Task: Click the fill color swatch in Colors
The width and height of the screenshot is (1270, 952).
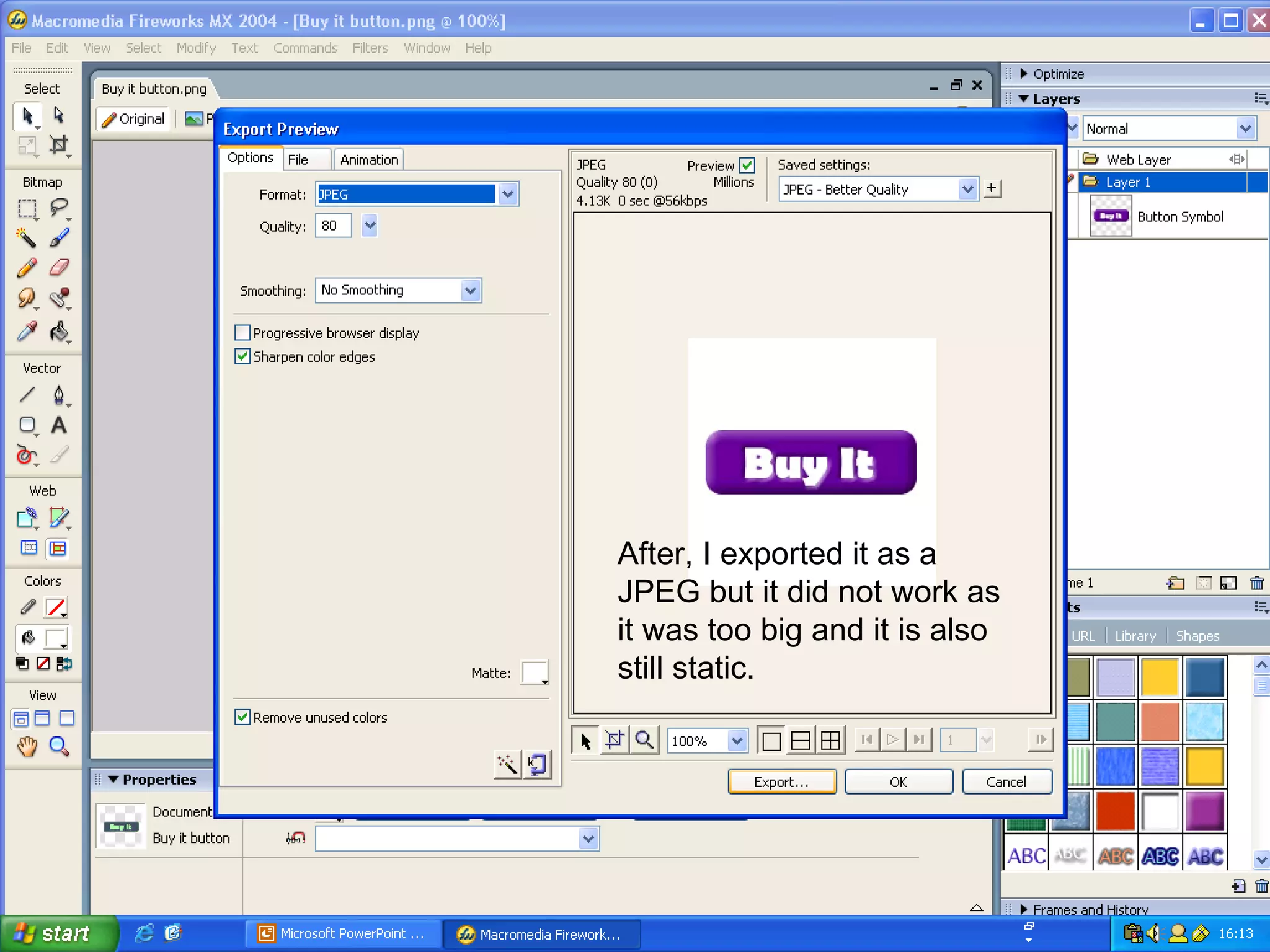Action: click(x=56, y=638)
